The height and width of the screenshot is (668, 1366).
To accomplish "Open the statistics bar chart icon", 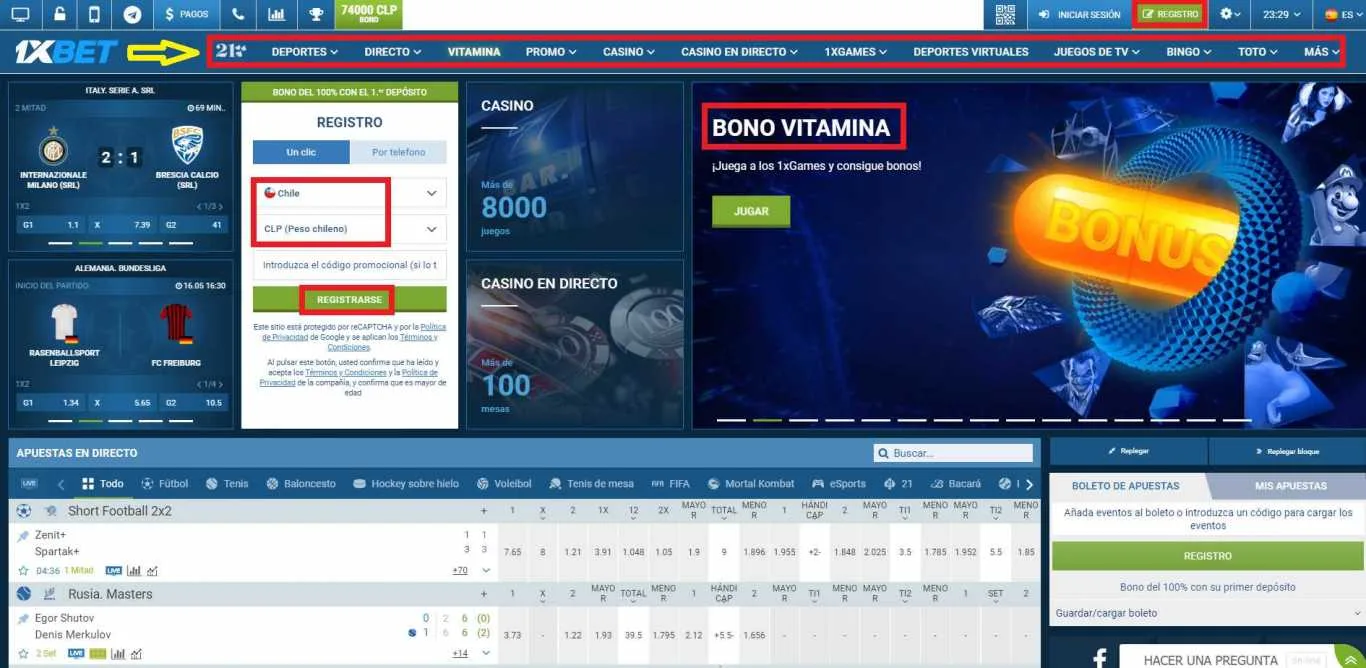I will pos(277,15).
